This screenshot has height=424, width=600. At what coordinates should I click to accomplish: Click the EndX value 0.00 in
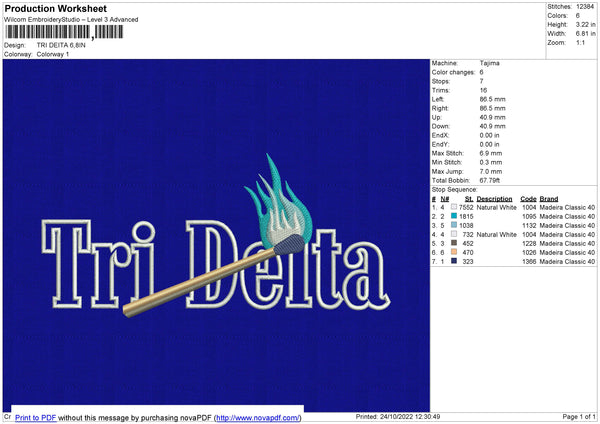489,135
